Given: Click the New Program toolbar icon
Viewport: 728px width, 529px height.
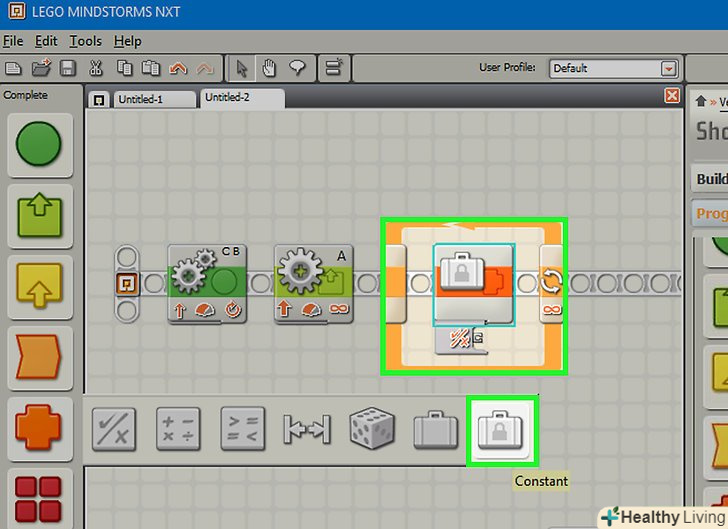Looking at the screenshot, I should [13, 69].
